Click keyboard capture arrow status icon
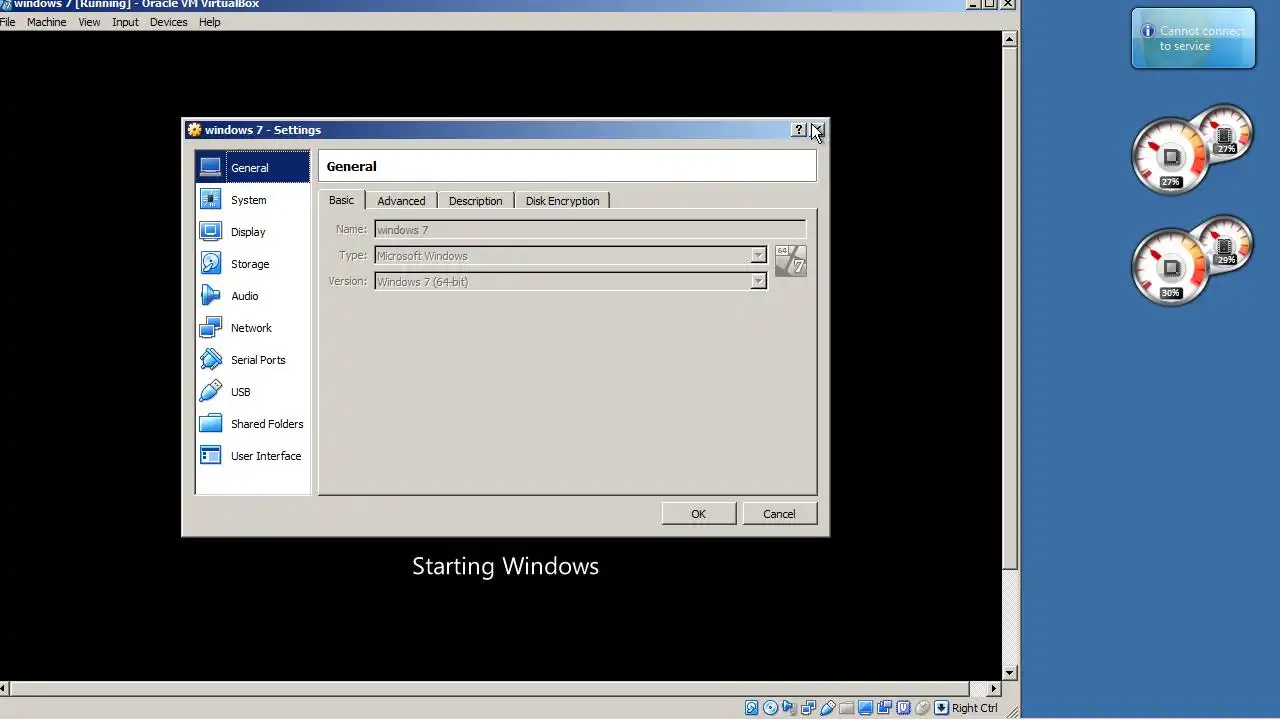Image resolution: width=1280 pixels, height=720 pixels. click(x=941, y=708)
